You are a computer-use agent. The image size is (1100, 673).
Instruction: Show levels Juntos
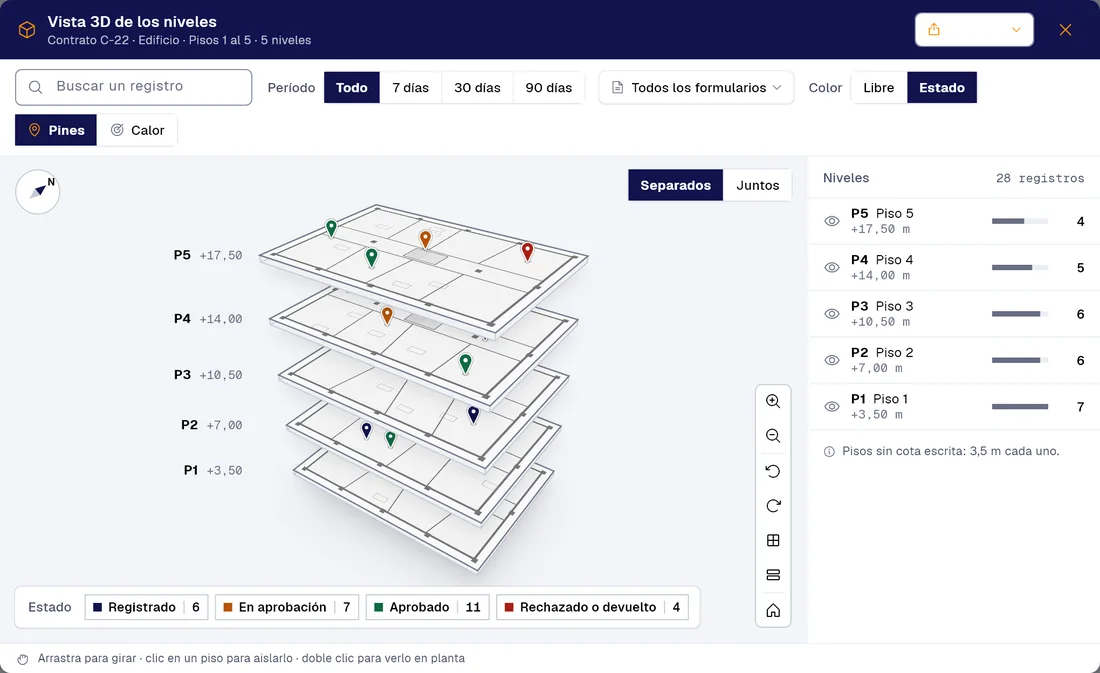[x=758, y=185]
